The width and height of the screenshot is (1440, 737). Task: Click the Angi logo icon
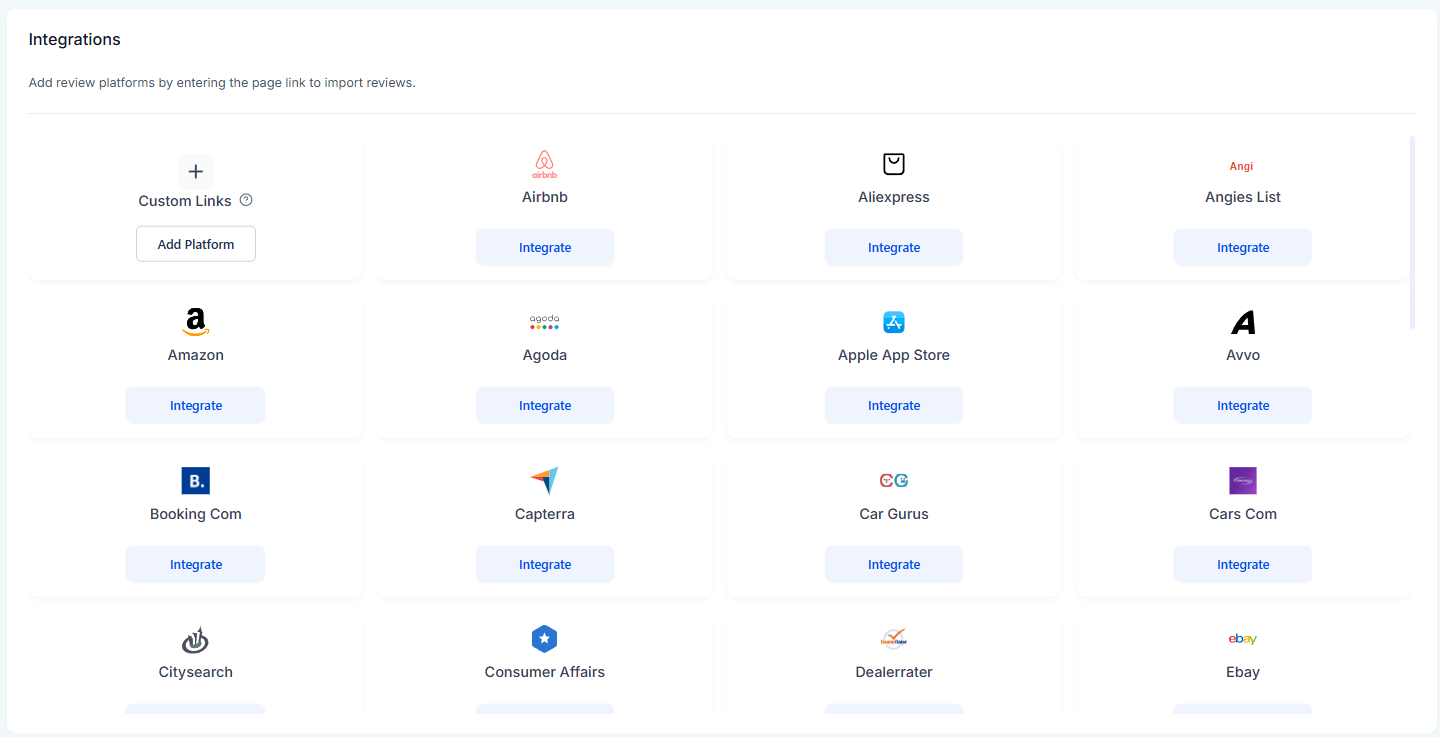pos(1242,166)
